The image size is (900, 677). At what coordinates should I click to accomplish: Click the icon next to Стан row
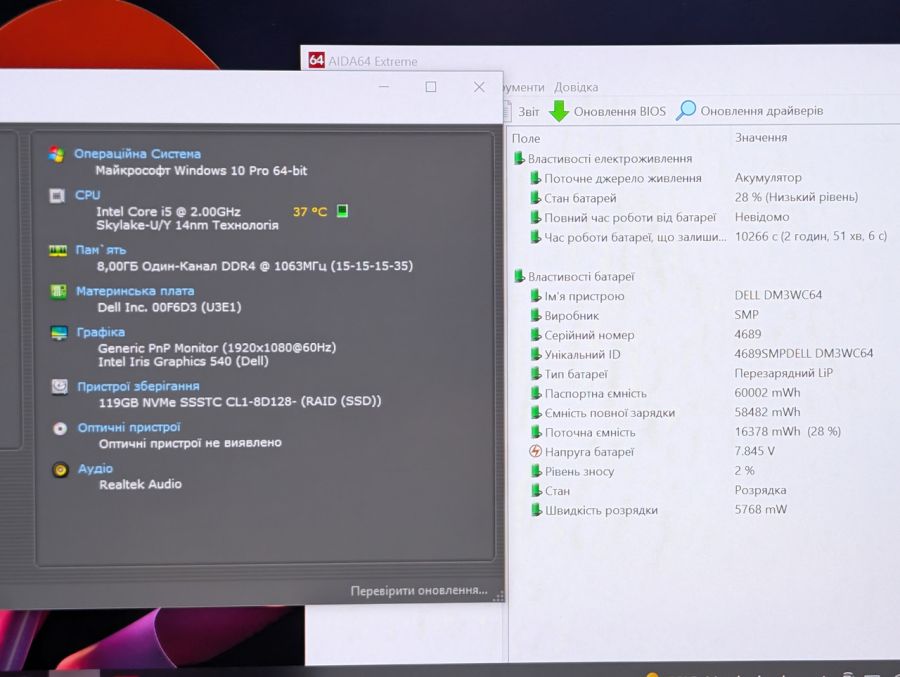click(x=536, y=490)
